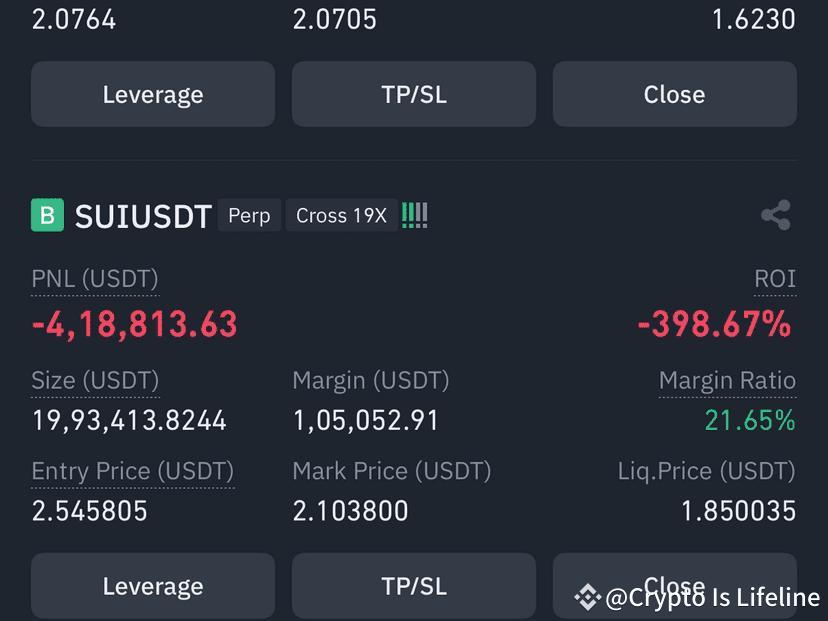Close the top position
The height and width of the screenshot is (621, 828).
pyautogui.click(x=674, y=94)
